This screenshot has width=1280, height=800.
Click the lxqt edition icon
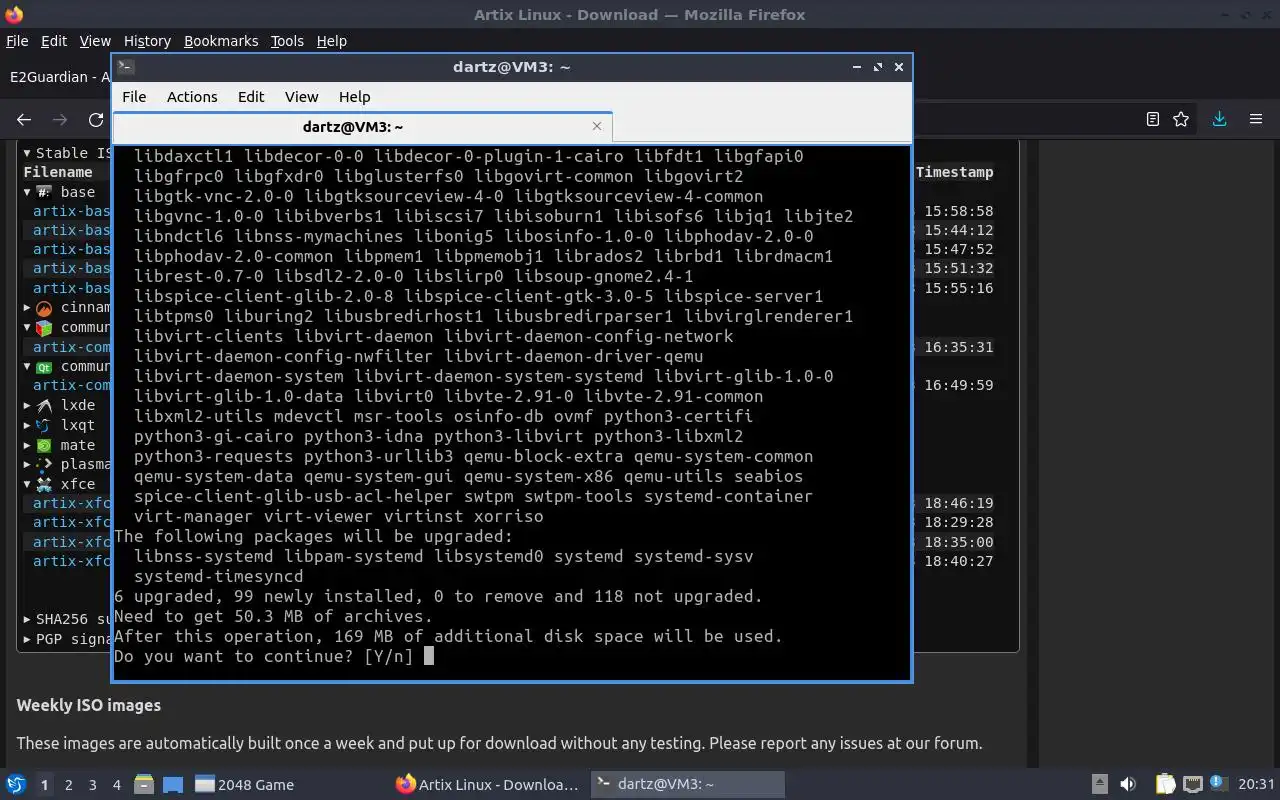44,425
